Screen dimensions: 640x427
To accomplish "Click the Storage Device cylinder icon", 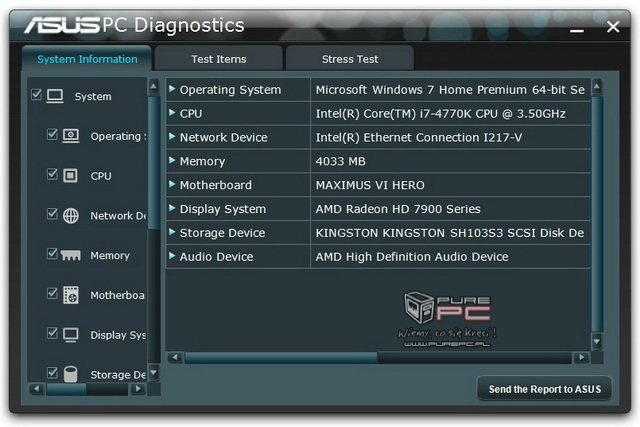I will pos(71,374).
